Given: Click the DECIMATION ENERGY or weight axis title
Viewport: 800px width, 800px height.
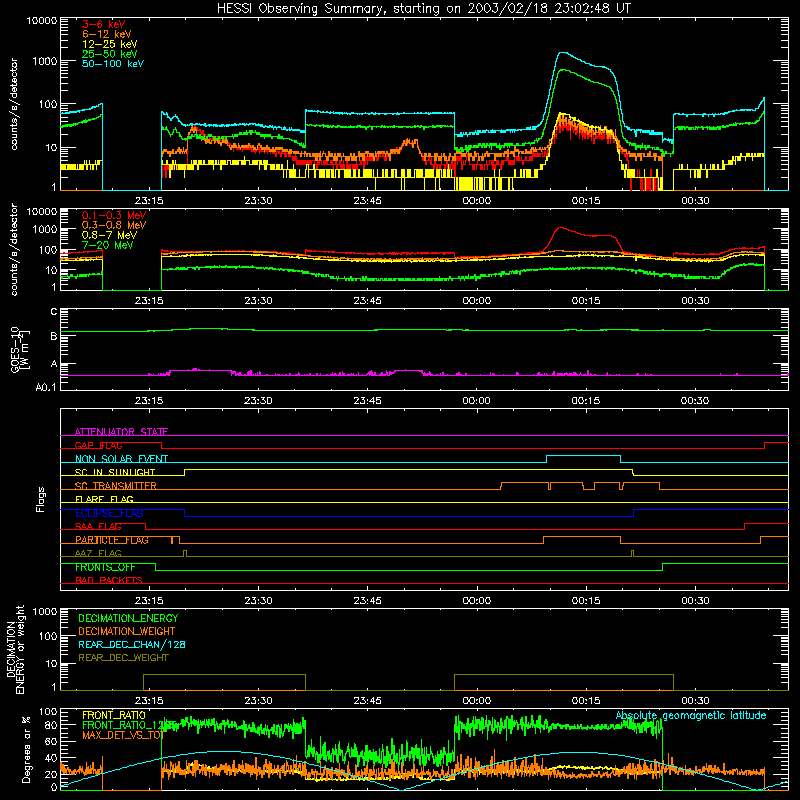Looking at the screenshot, I should click(15, 649).
